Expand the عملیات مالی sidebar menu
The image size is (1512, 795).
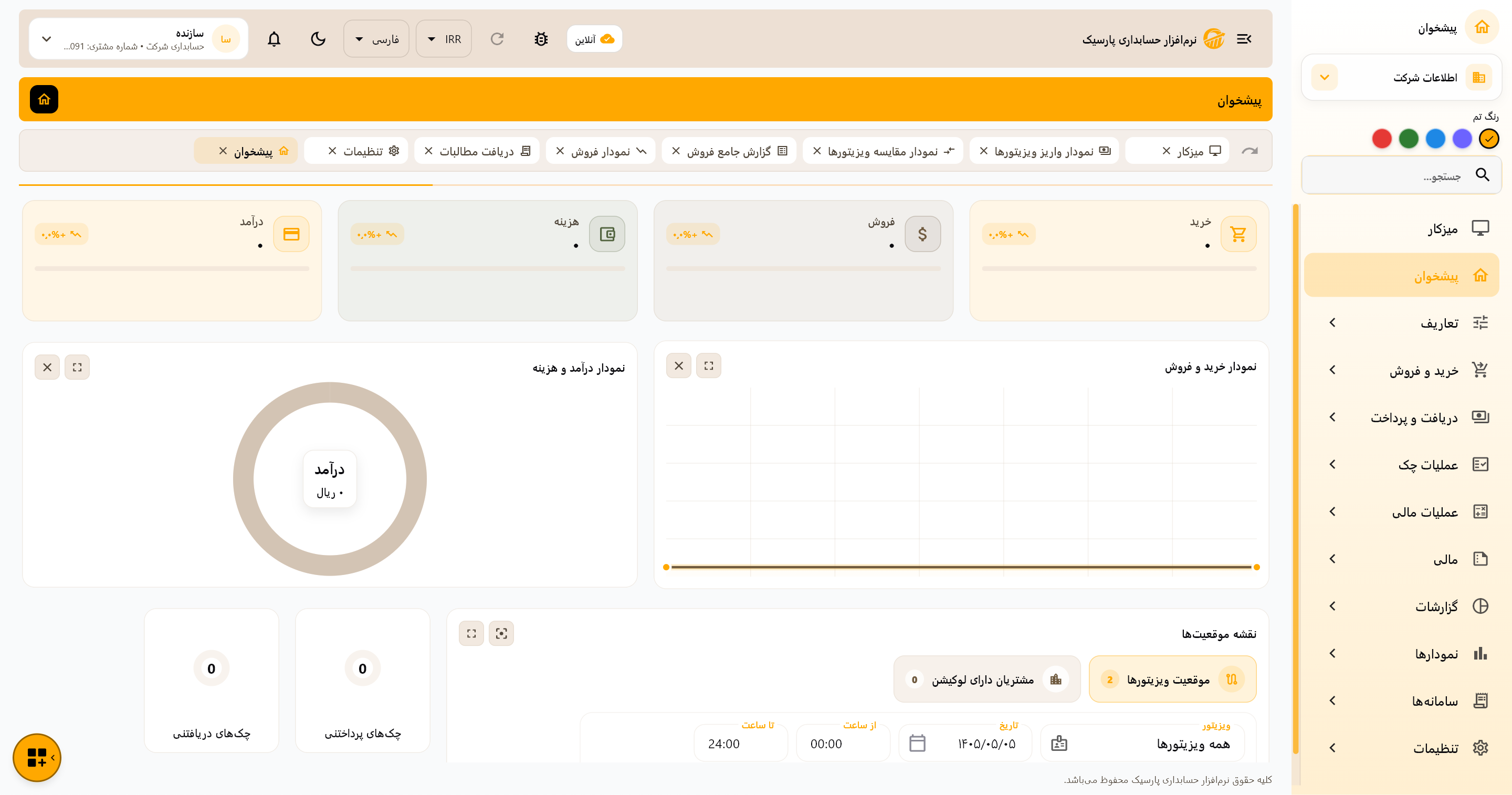coord(1401,511)
